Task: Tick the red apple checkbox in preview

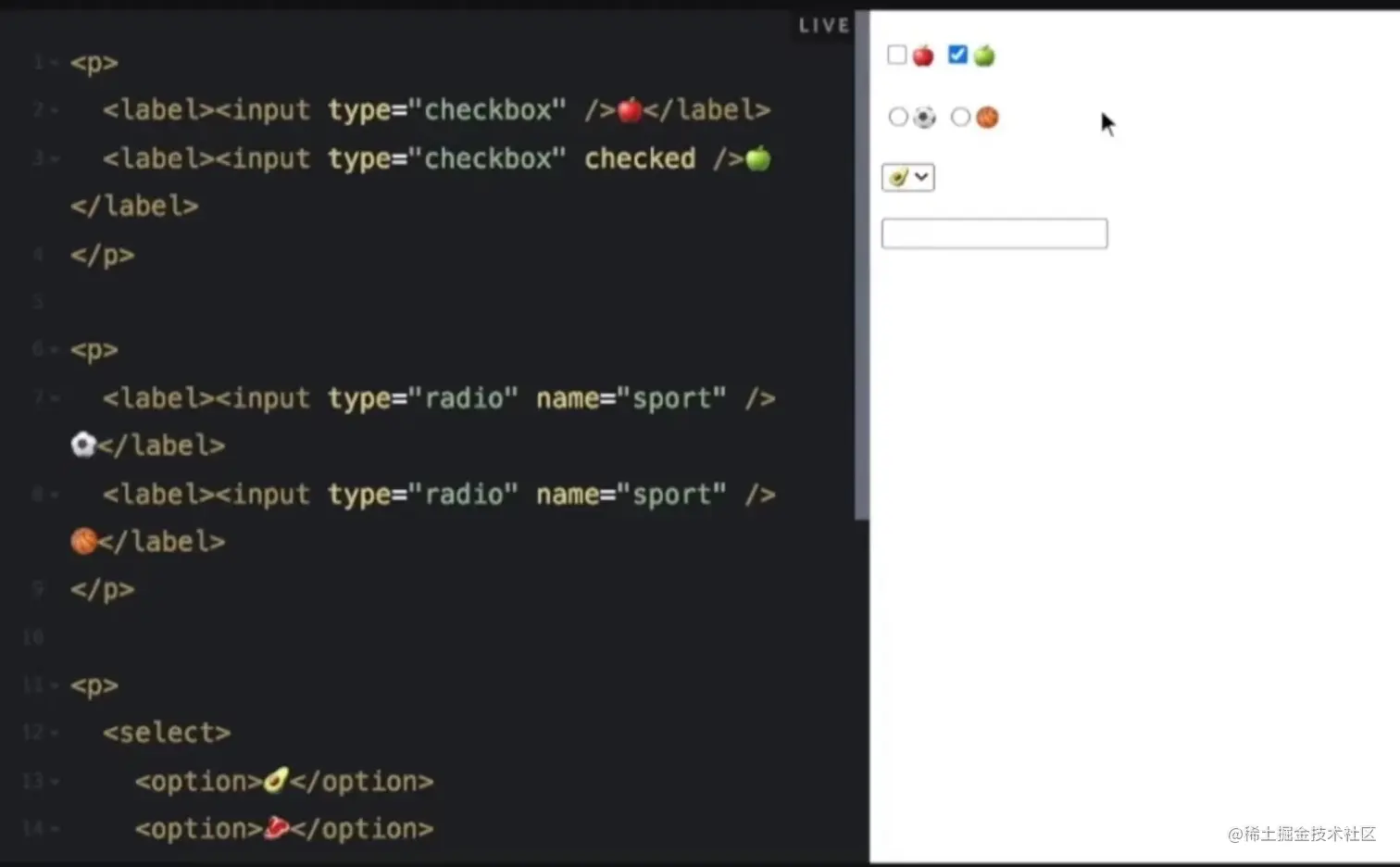Action: 896,55
